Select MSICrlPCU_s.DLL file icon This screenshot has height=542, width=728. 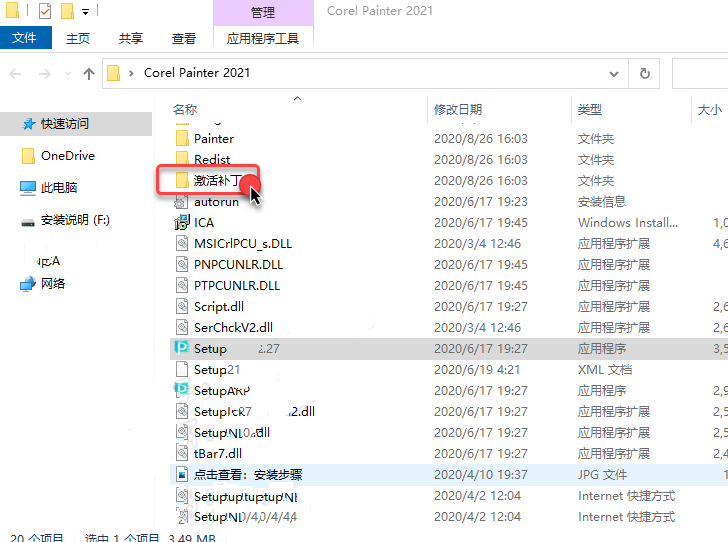point(182,243)
